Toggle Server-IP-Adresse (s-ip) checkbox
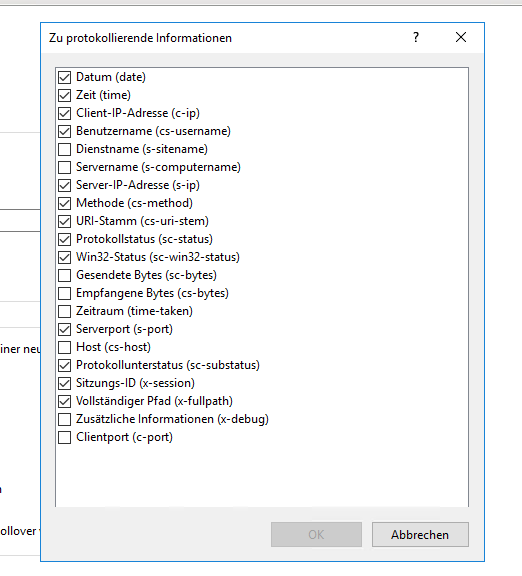 (65, 185)
